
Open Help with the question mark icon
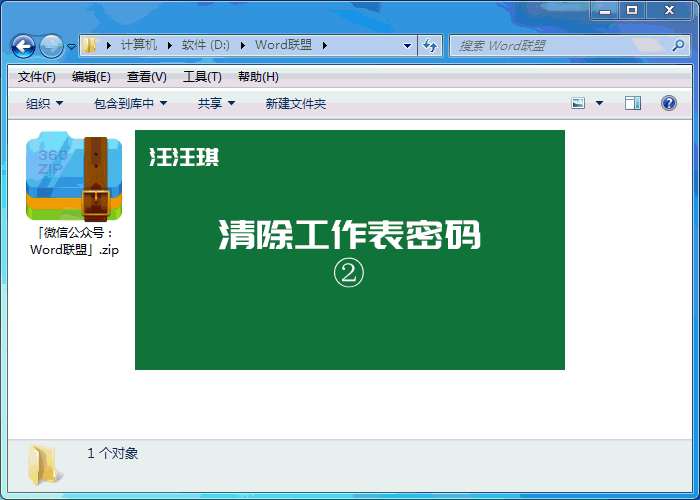[x=668, y=103]
